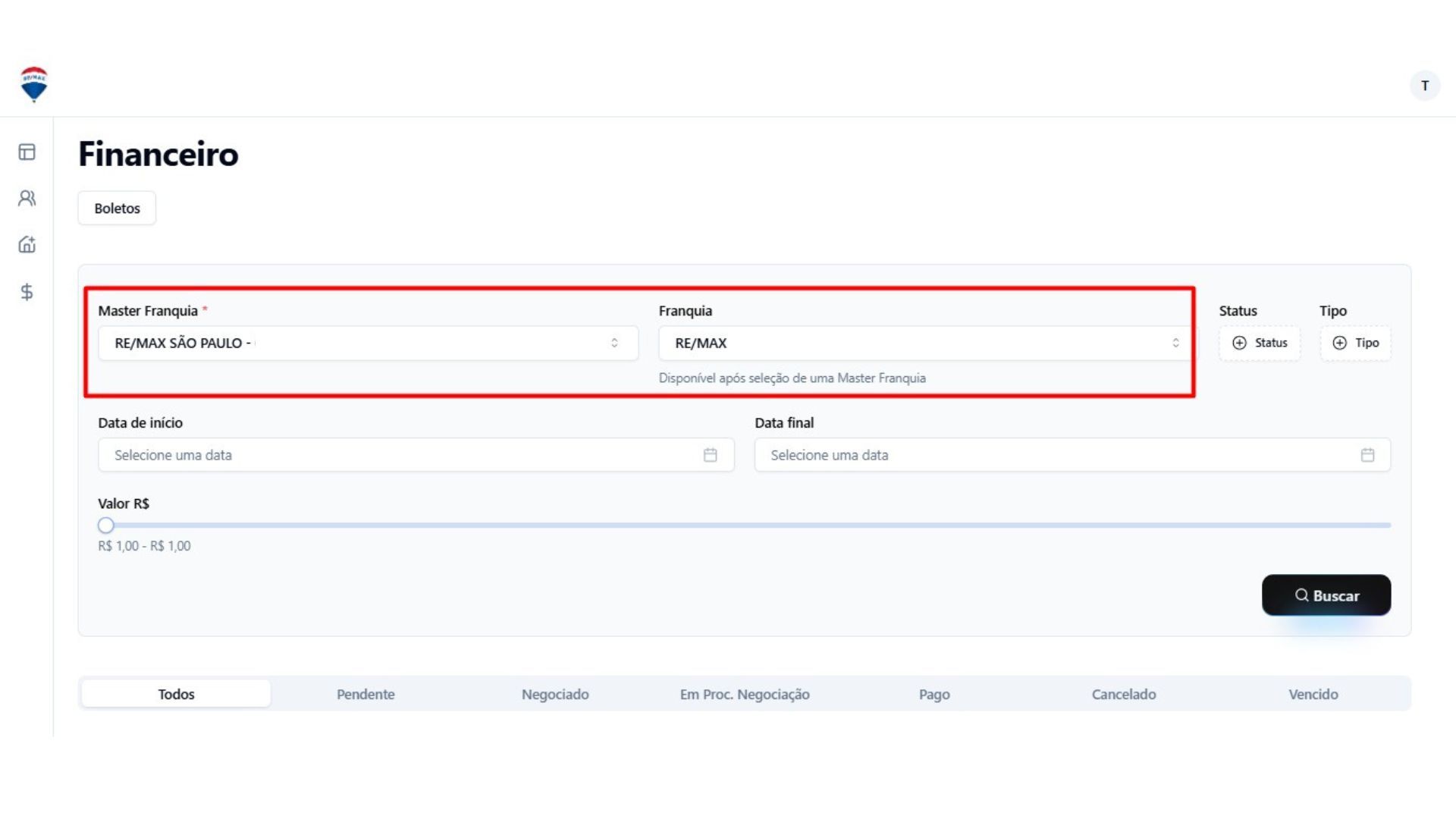Click the 'Master Franquia' field label
Image resolution: width=1456 pixels, height=819 pixels.
(148, 311)
